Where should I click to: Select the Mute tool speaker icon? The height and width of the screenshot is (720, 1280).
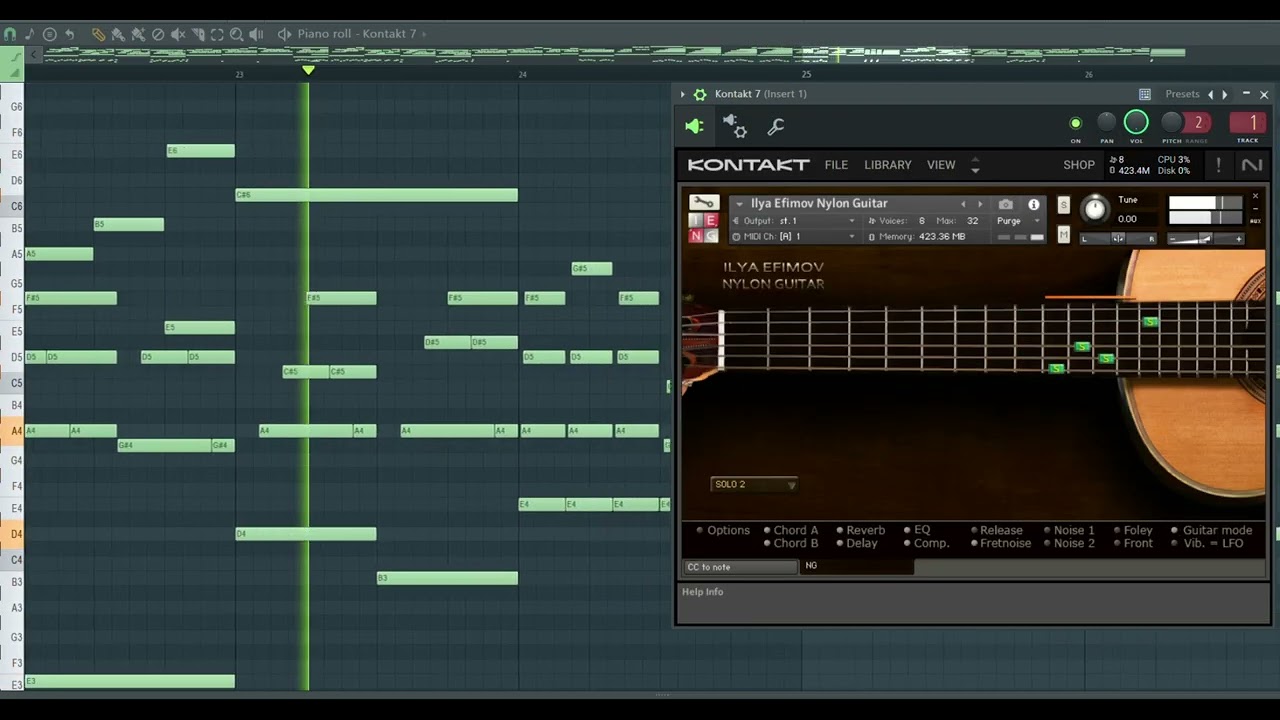(x=178, y=34)
